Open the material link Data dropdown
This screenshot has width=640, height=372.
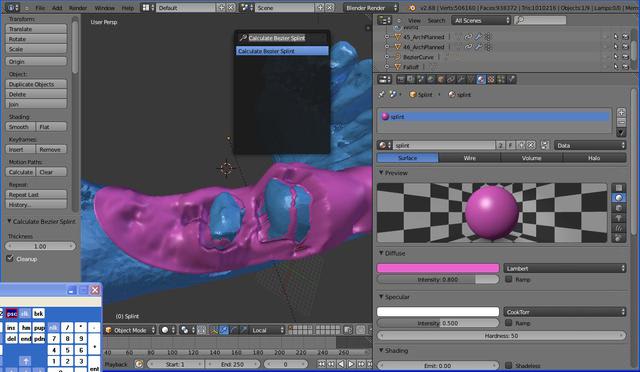(590, 145)
